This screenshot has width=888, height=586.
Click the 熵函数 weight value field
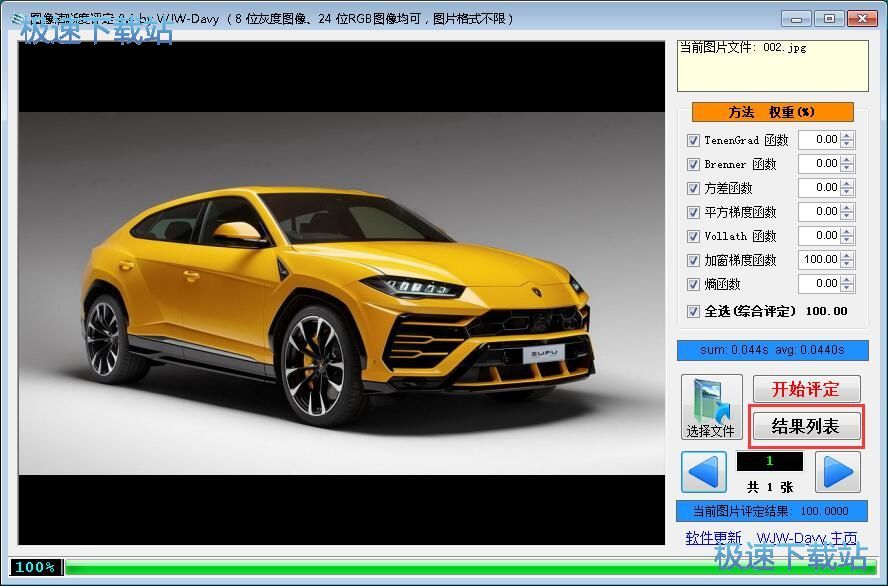click(x=819, y=284)
